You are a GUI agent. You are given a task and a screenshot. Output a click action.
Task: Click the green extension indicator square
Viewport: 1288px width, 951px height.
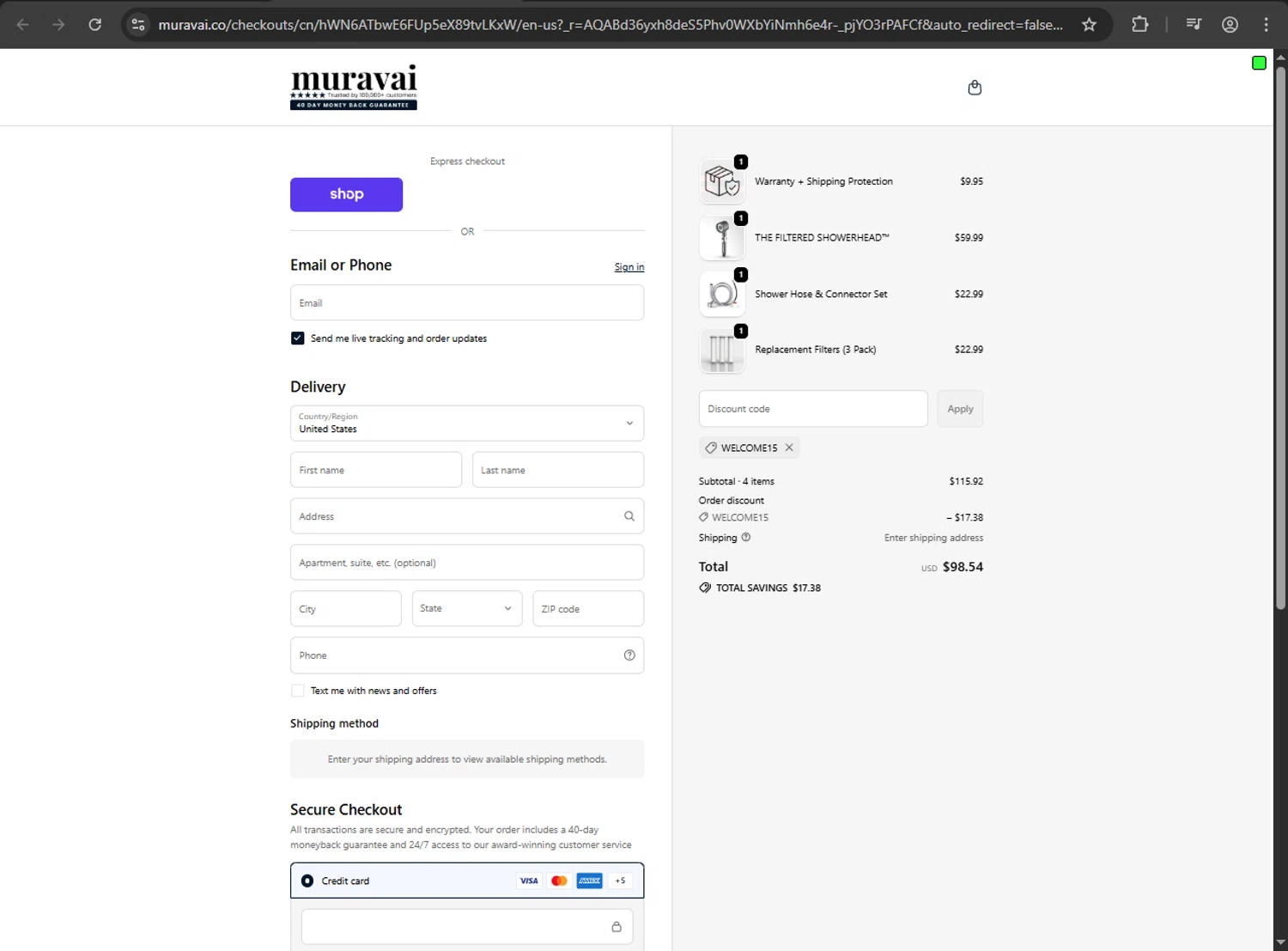pyautogui.click(x=1259, y=63)
